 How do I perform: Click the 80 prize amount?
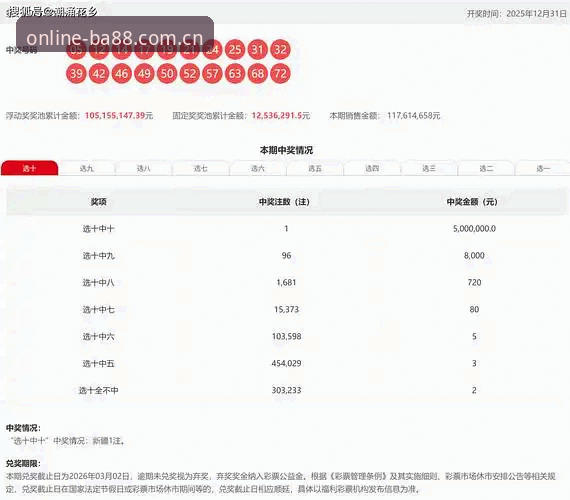pos(474,309)
